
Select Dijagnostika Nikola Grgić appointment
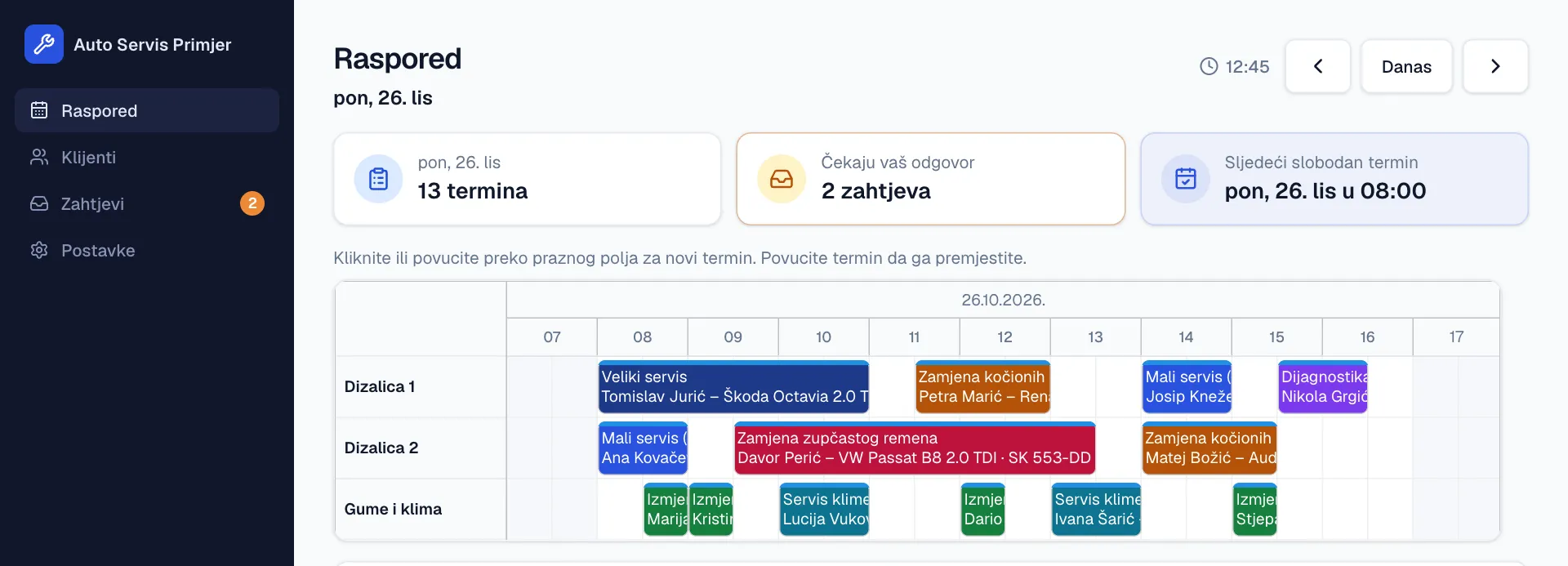point(1323,386)
